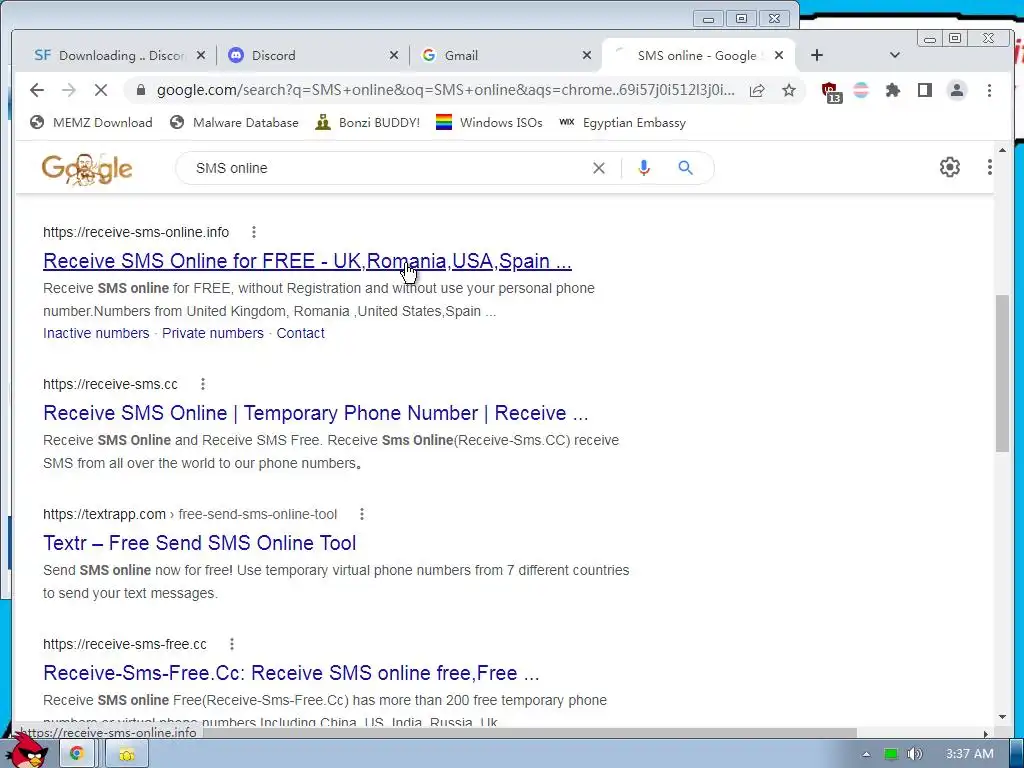Open the yellow folder taskbar item
Screen dimensions: 1024x768
pyautogui.click(x=127, y=754)
